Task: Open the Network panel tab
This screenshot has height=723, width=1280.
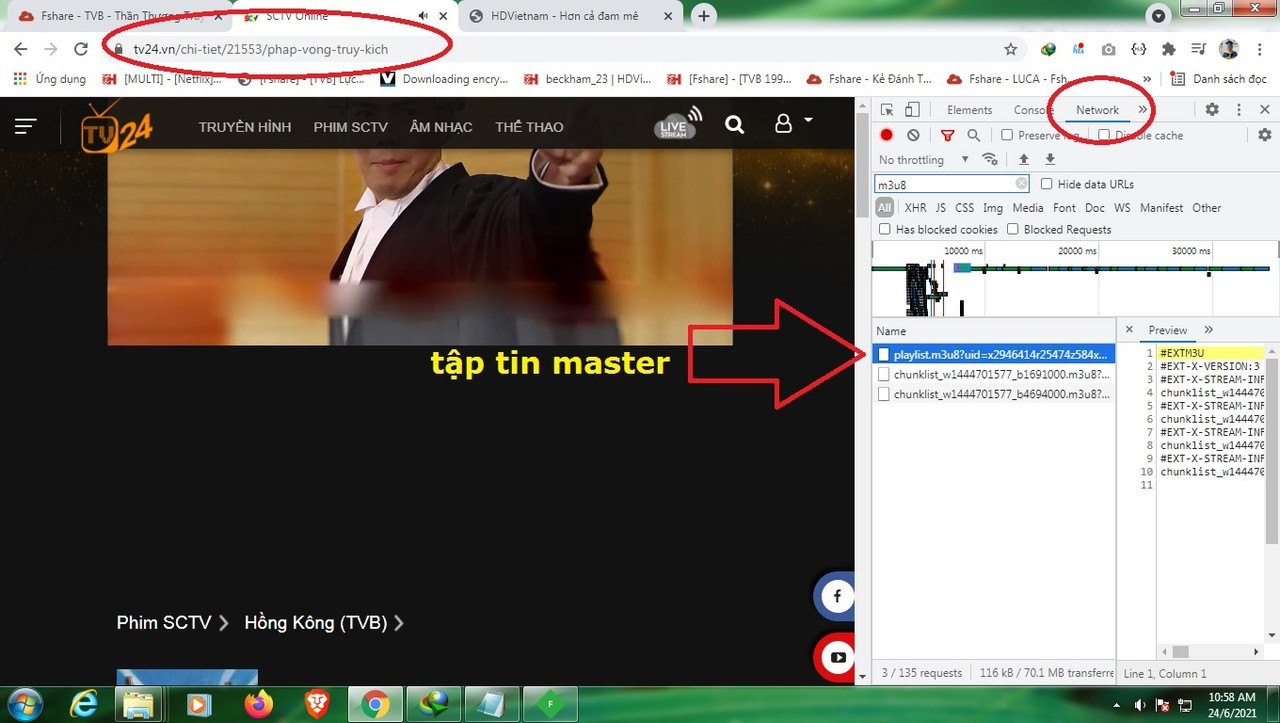Action: 1097,110
